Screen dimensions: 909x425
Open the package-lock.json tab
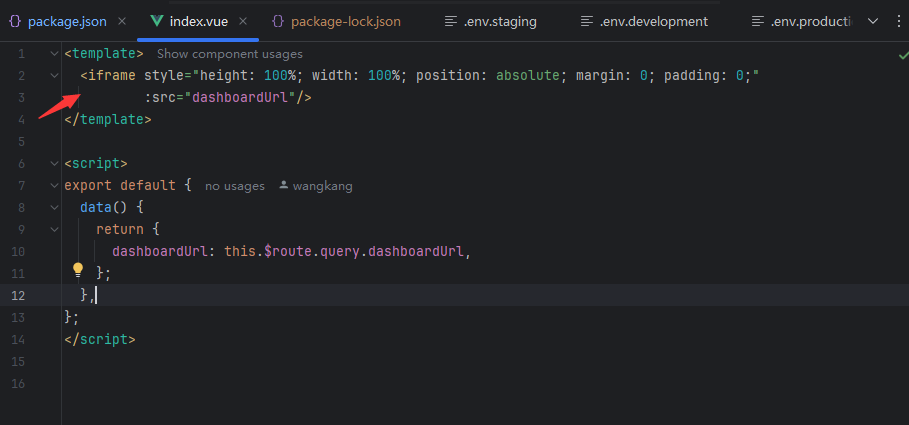pos(346,21)
